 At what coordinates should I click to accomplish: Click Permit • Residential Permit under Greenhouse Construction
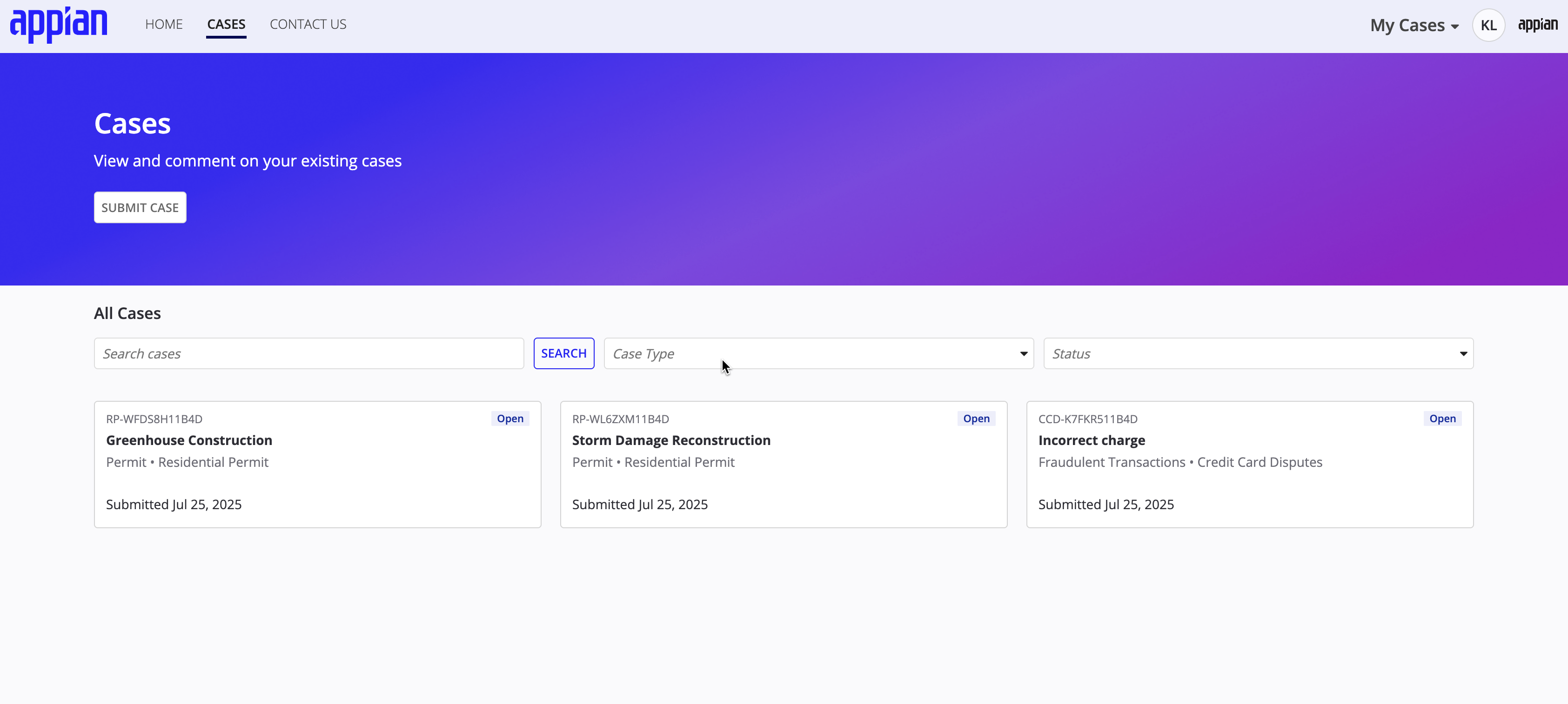coord(187,462)
